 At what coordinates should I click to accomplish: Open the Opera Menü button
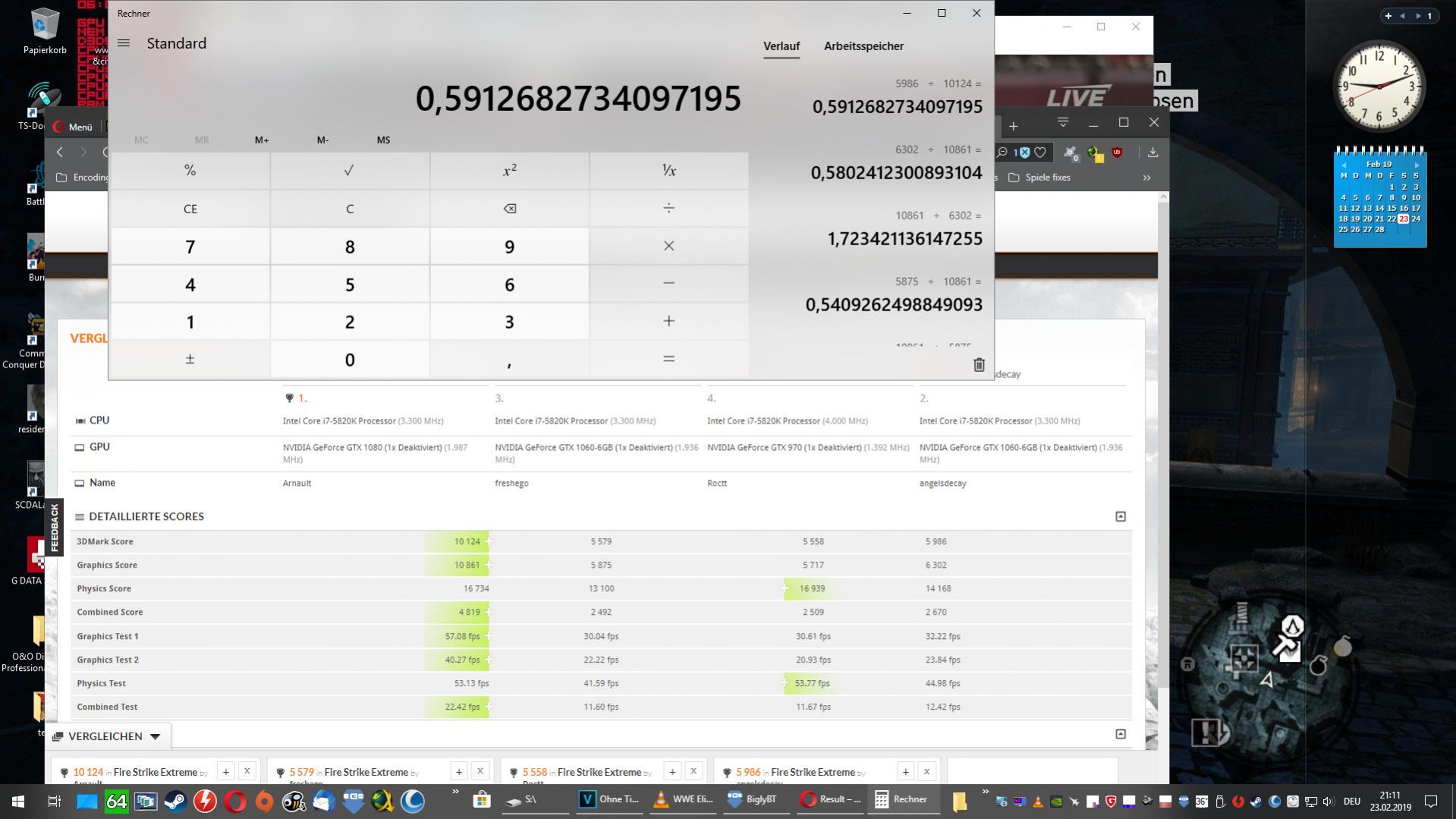coord(73,127)
